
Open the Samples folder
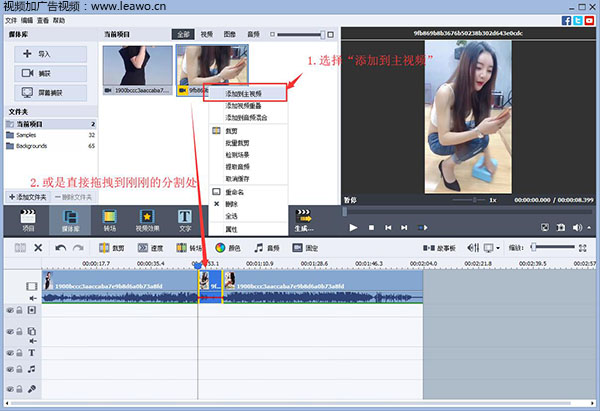pos(51,135)
